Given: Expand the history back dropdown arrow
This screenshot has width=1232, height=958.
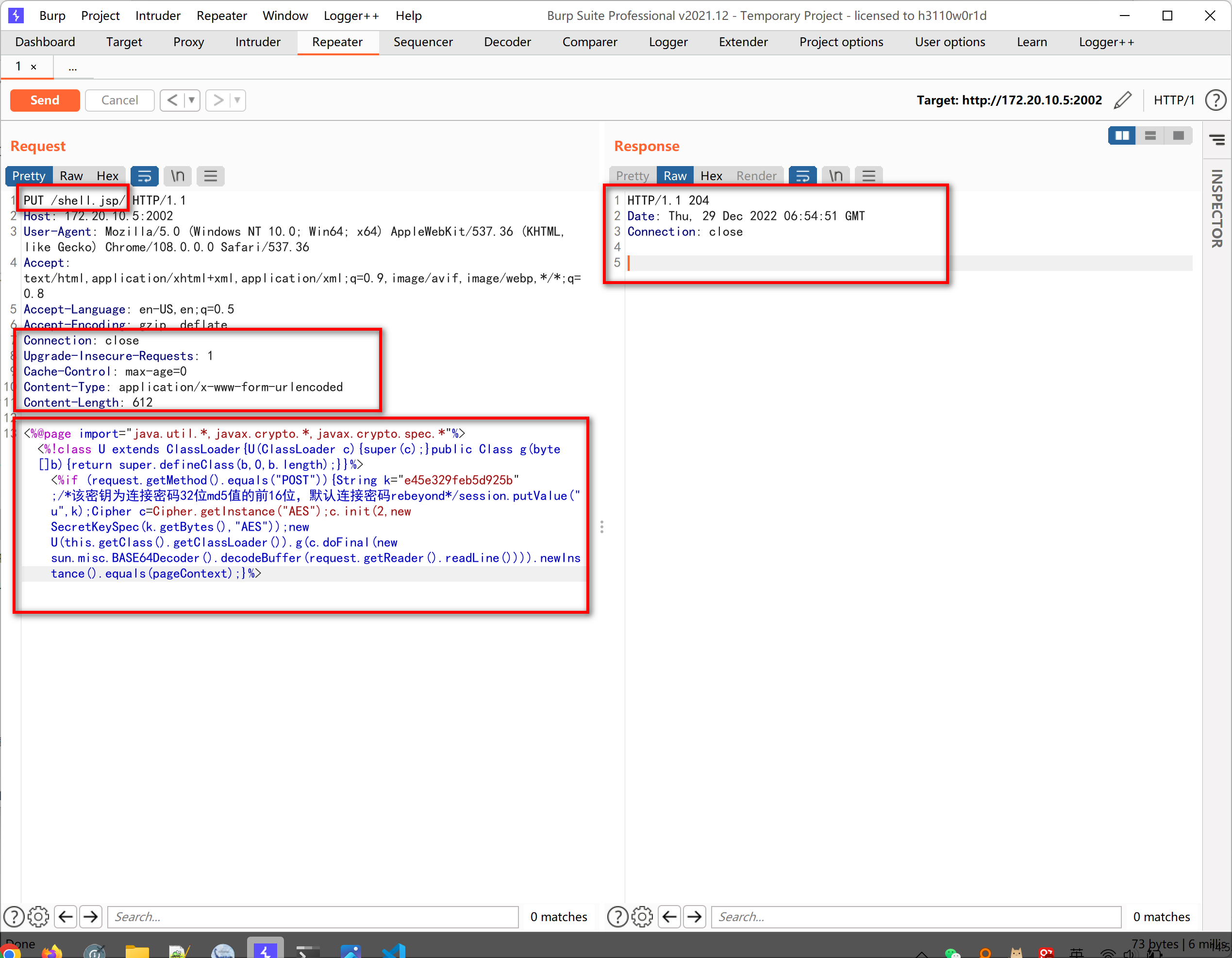Looking at the screenshot, I should [x=192, y=100].
